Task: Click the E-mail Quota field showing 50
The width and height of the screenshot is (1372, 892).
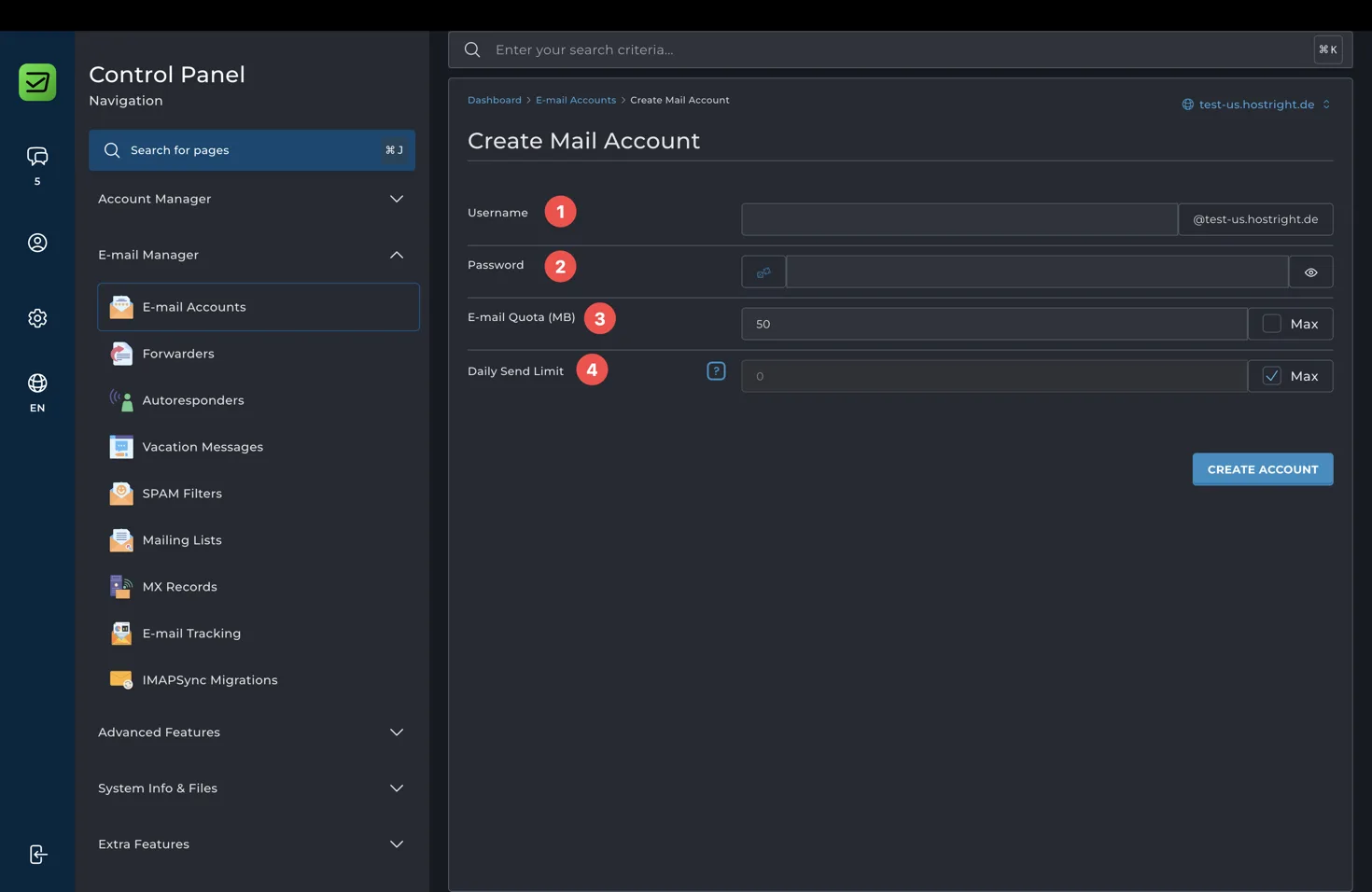Action: 994,324
